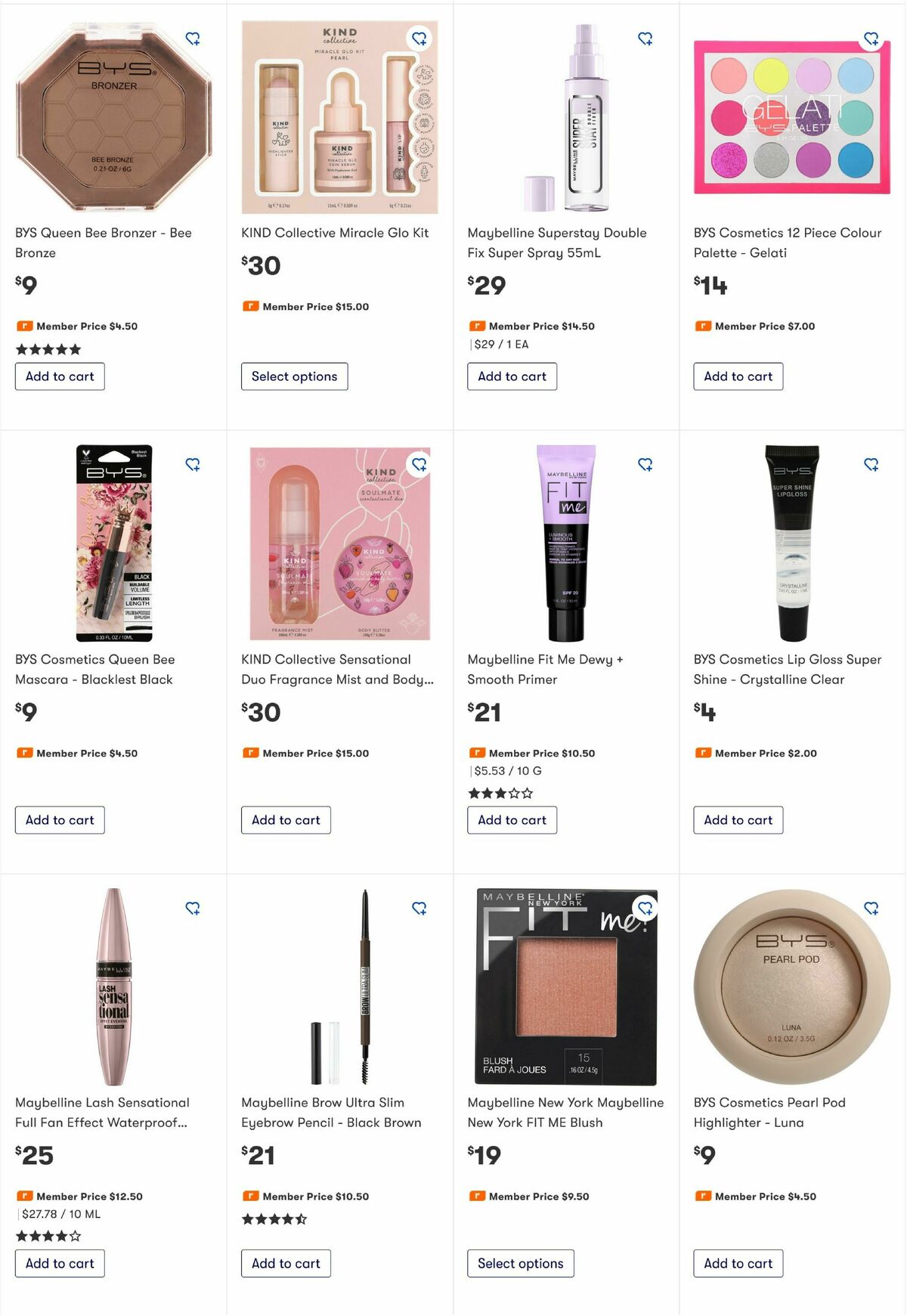Click the star rating under Fit Me Primer
Viewport: 907px width, 1316px height.
tap(501, 793)
